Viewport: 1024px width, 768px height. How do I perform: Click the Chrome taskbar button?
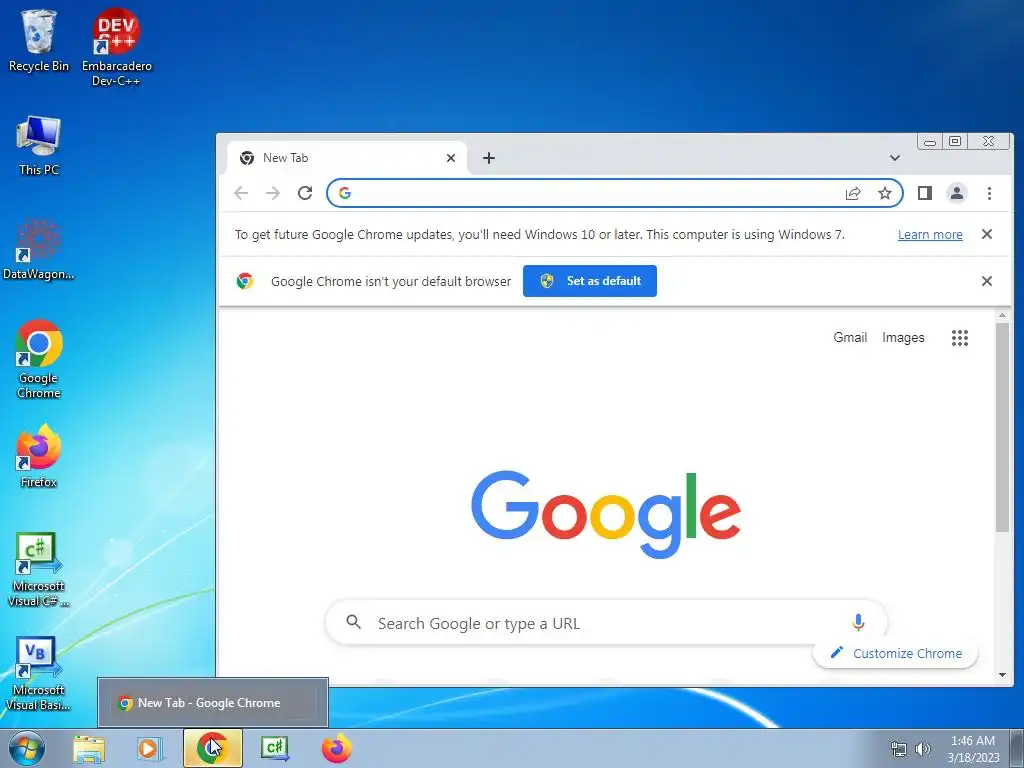[x=213, y=748]
